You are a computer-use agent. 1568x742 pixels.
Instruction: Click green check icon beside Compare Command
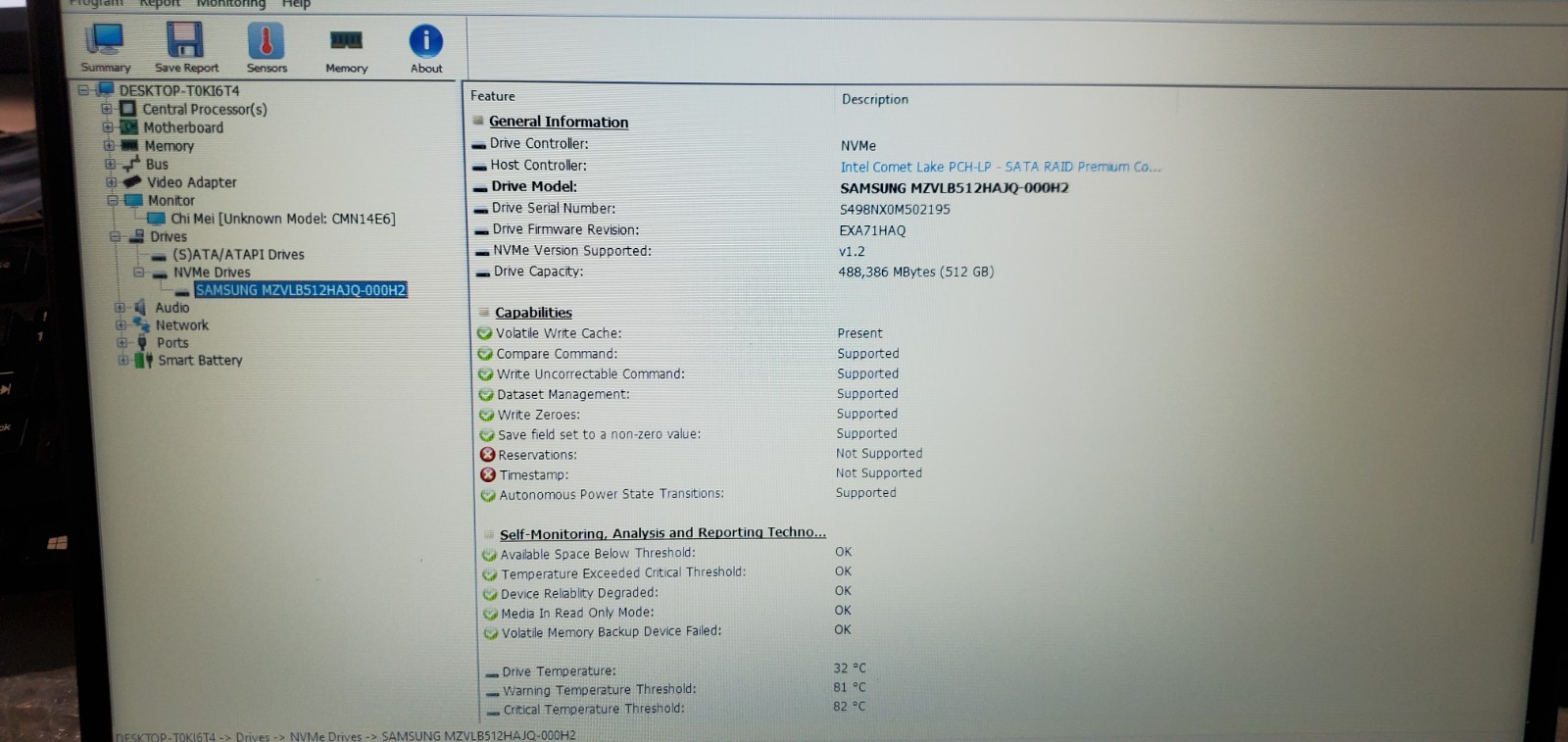point(485,354)
